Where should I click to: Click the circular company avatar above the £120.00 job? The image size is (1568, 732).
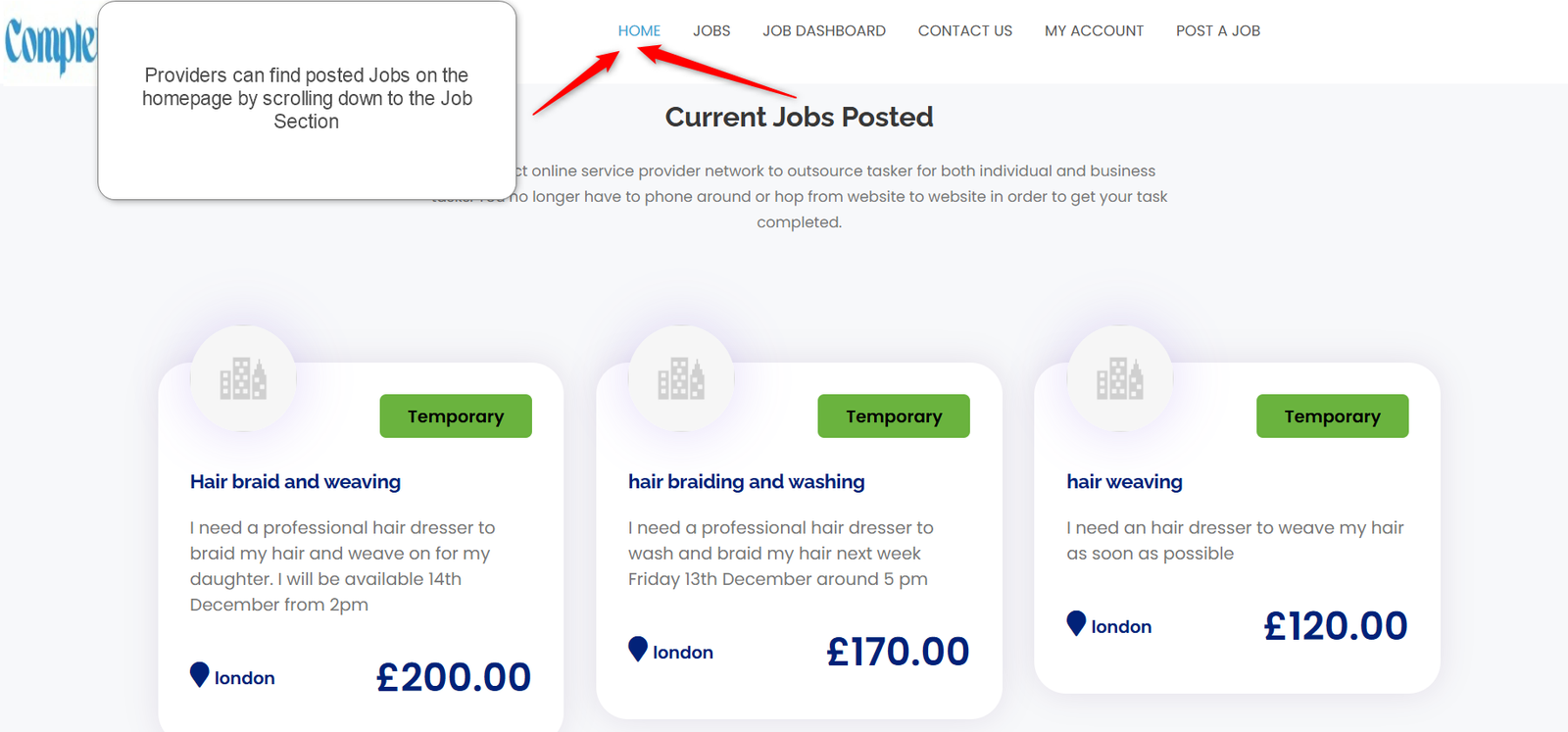click(x=1120, y=379)
